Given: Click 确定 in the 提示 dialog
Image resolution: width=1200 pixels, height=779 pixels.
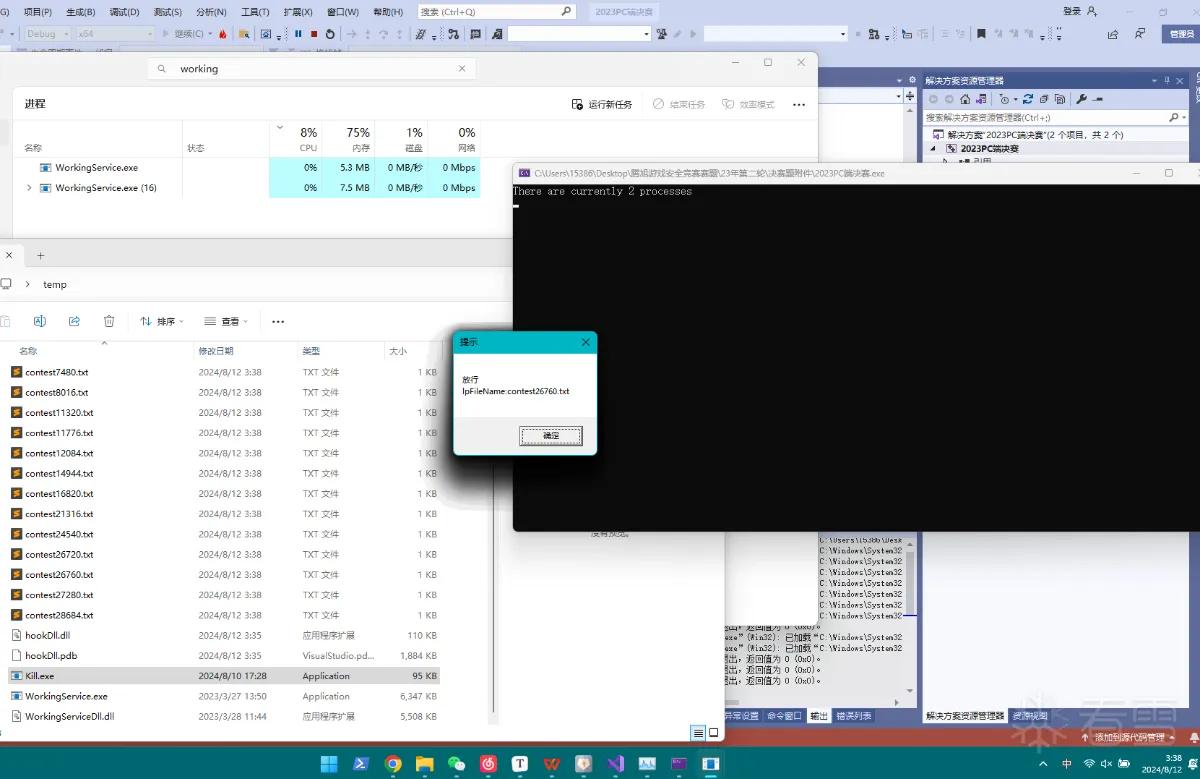Looking at the screenshot, I should coord(551,436).
